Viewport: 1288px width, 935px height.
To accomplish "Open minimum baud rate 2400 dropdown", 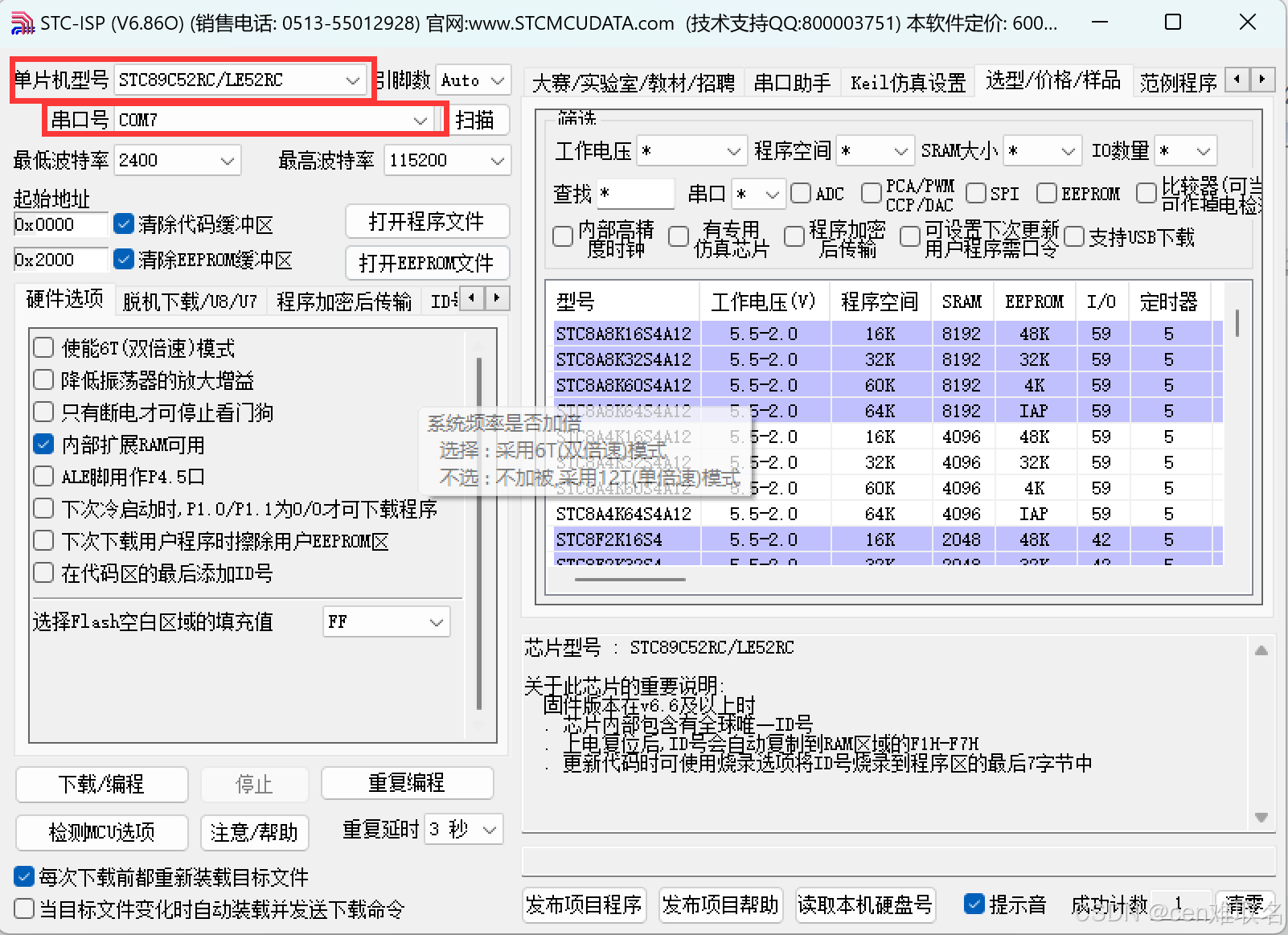I will [177, 160].
